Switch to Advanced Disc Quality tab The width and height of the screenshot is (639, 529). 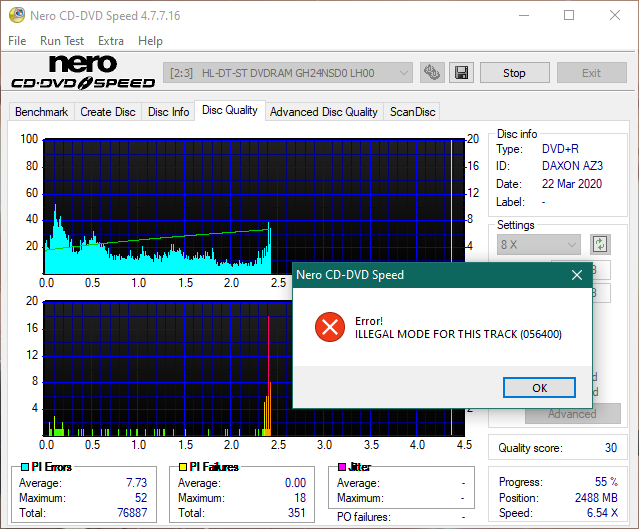pyautogui.click(x=324, y=112)
